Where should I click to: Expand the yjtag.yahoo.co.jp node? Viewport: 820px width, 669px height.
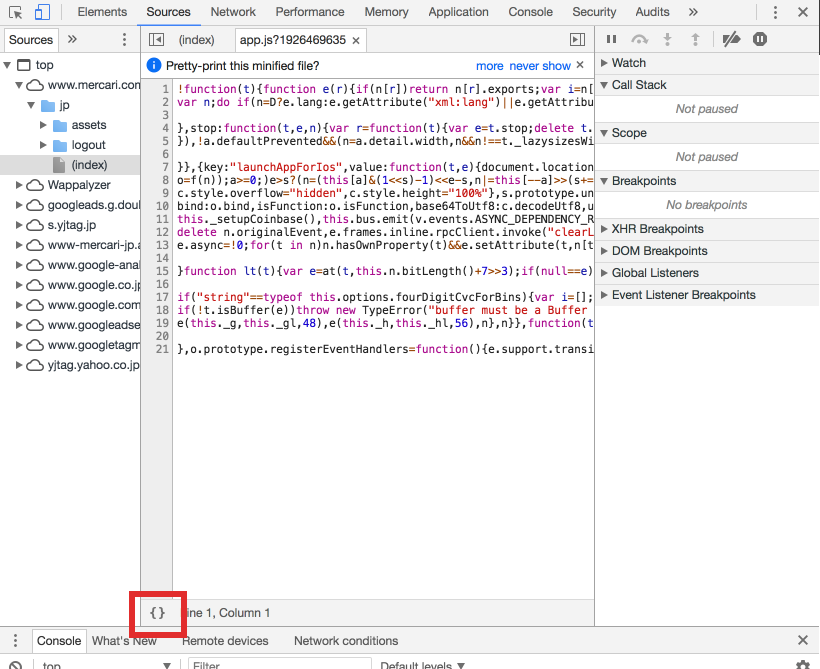(x=19, y=365)
